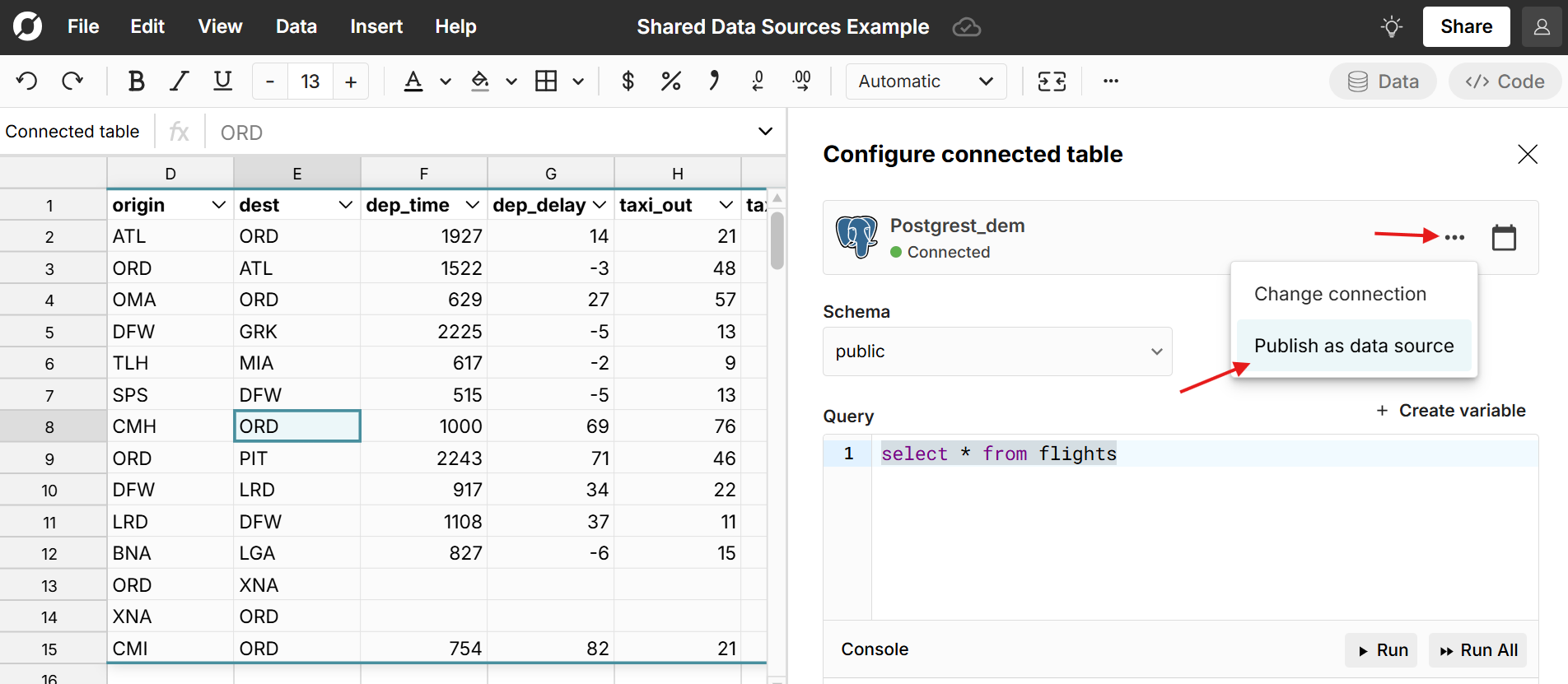Click the undo arrow icon
The width and height of the screenshot is (1568, 684).
[x=27, y=81]
